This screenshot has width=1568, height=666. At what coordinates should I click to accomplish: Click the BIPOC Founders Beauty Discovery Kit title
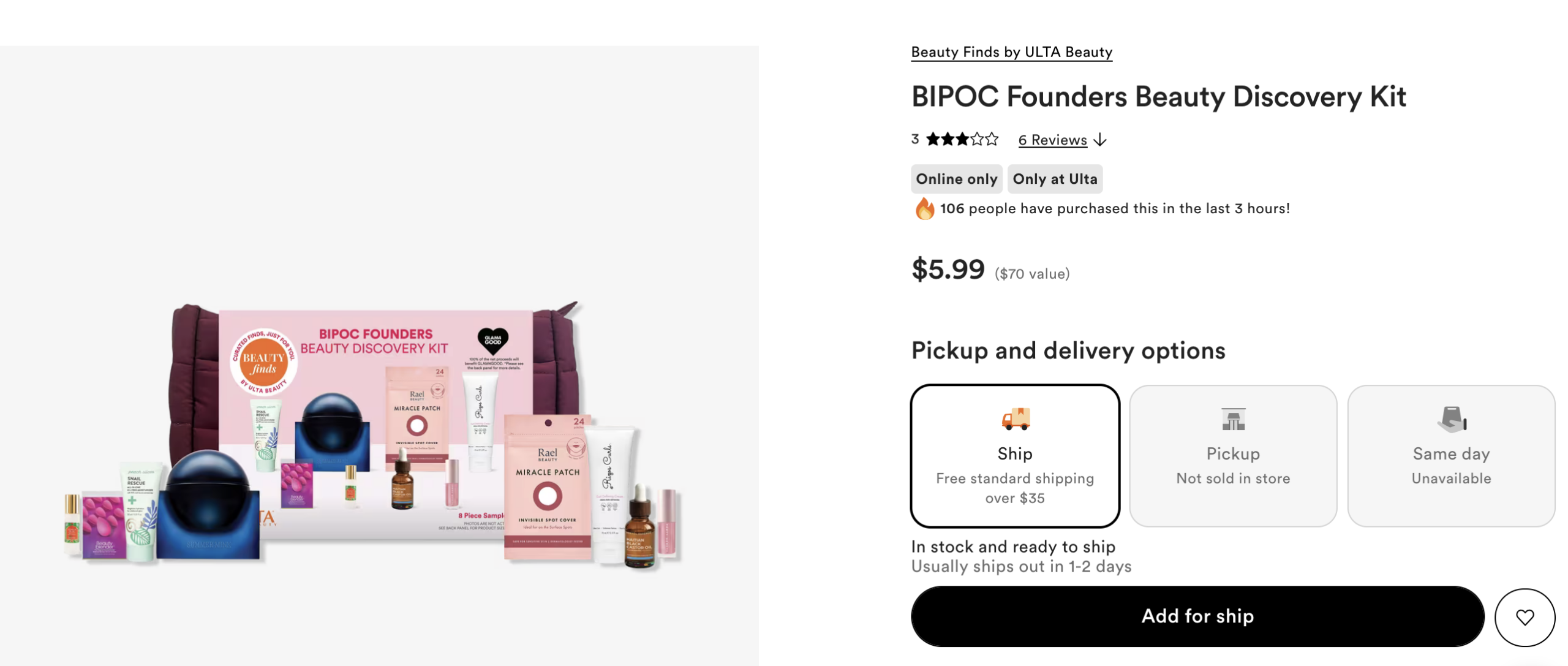pyautogui.click(x=1158, y=97)
